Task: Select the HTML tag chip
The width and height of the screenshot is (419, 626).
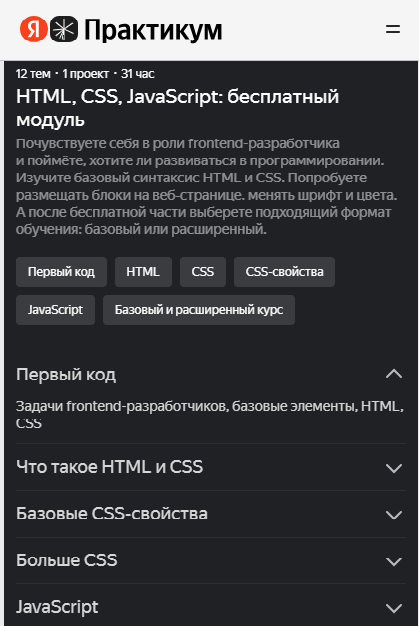Action: click(x=143, y=272)
